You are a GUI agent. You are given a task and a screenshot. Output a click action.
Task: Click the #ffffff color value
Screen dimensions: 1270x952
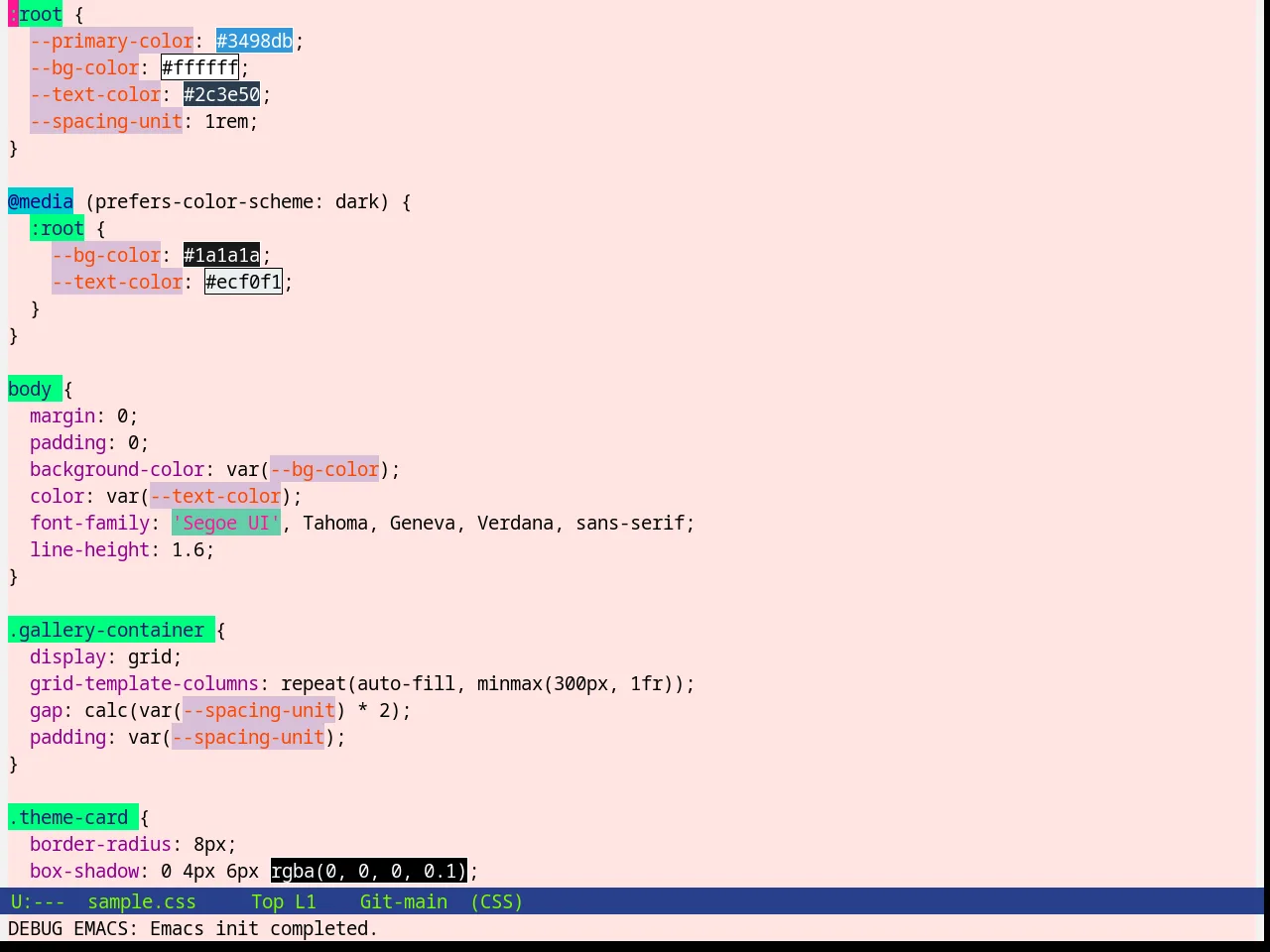(199, 67)
